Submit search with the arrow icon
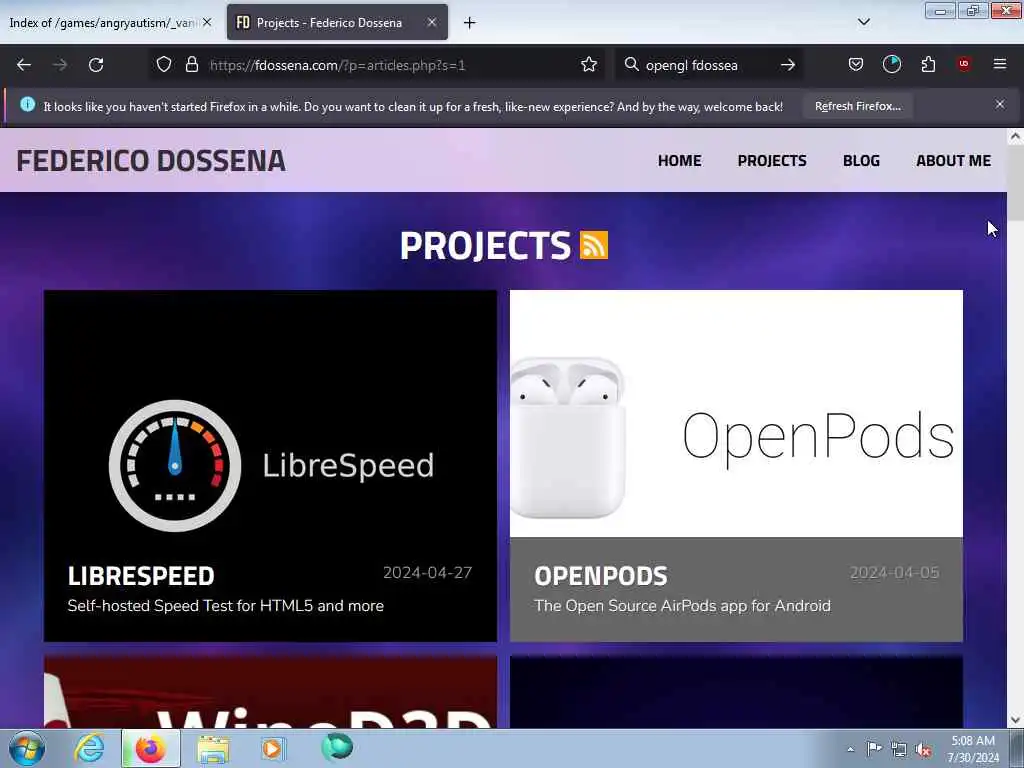Viewport: 1024px width, 768px height. 788,65
